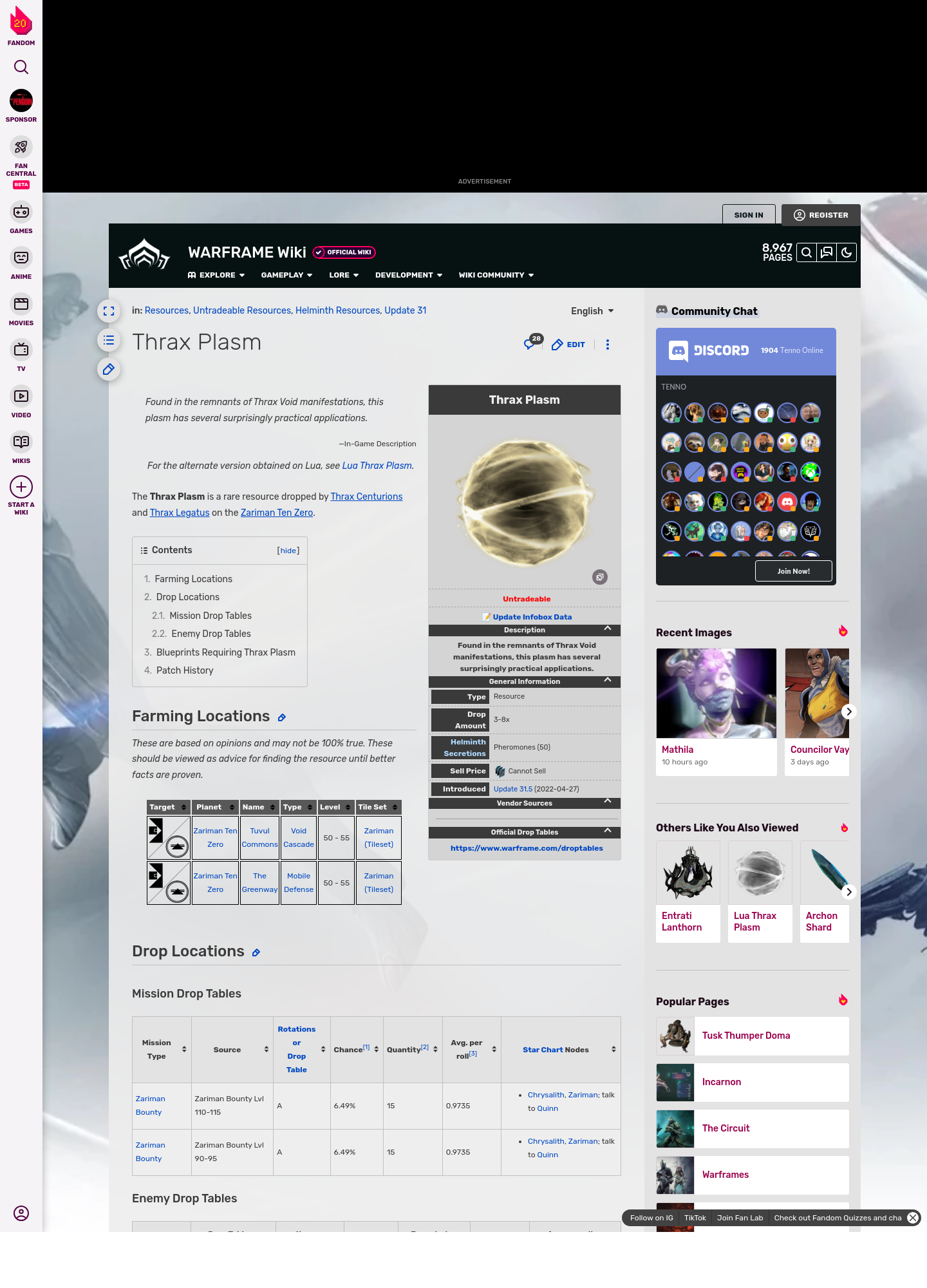Open the English language dropdown
This screenshot has height=1288, width=927.
coord(592,311)
